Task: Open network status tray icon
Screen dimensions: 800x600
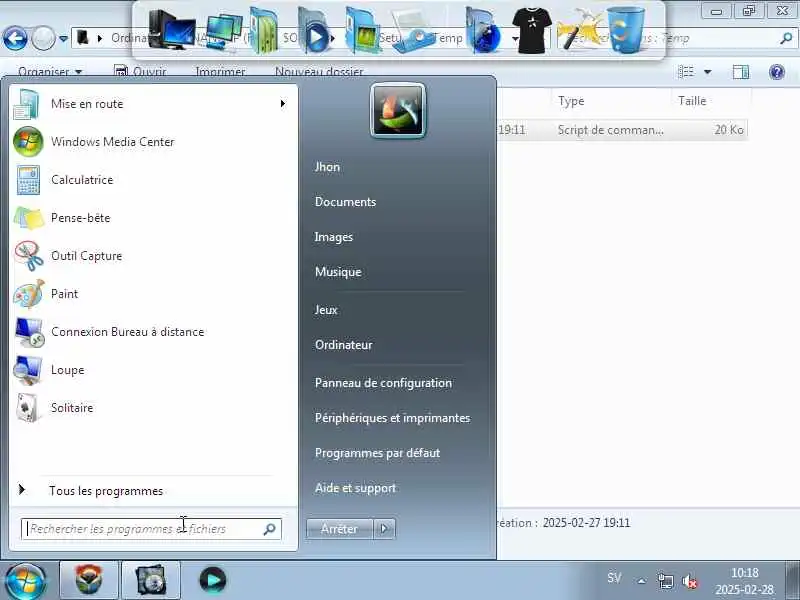Action: click(665, 581)
